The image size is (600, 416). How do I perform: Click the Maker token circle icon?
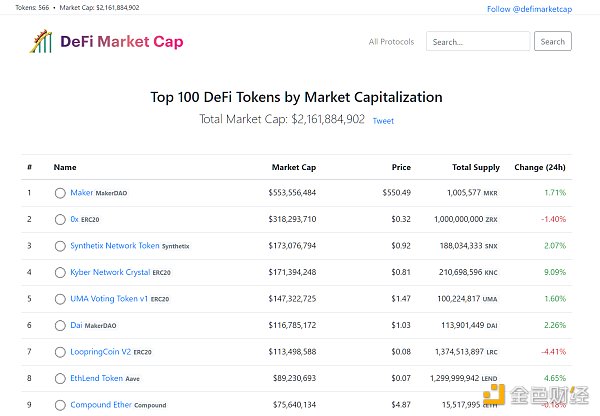[60, 193]
